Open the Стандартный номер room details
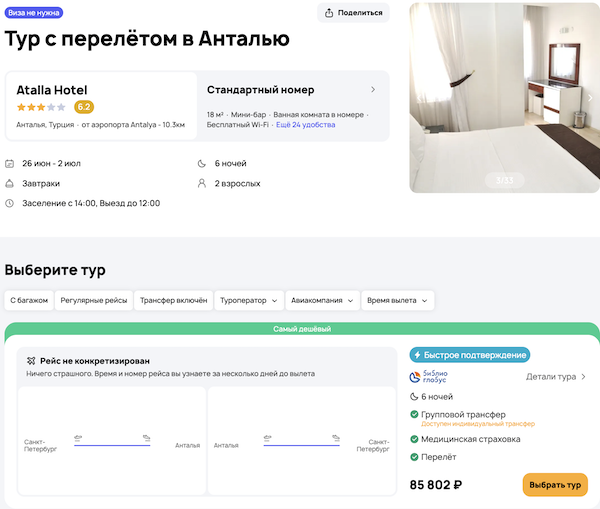 pyautogui.click(x=373, y=89)
